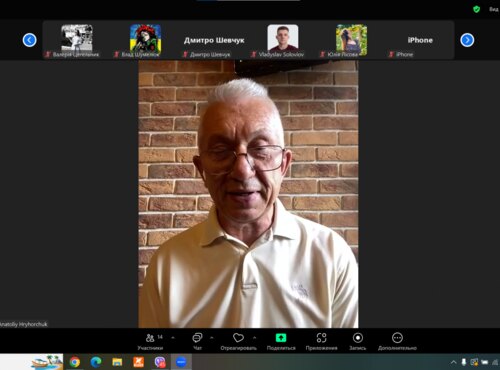The height and width of the screenshot is (370, 500).
Task: Open the Вид view menu
Action: pos(494,9)
